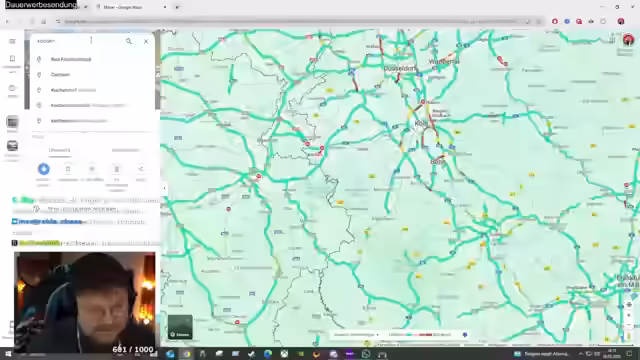The image size is (640, 360).
Task: Open the Übersicht tab
Action: (59, 150)
